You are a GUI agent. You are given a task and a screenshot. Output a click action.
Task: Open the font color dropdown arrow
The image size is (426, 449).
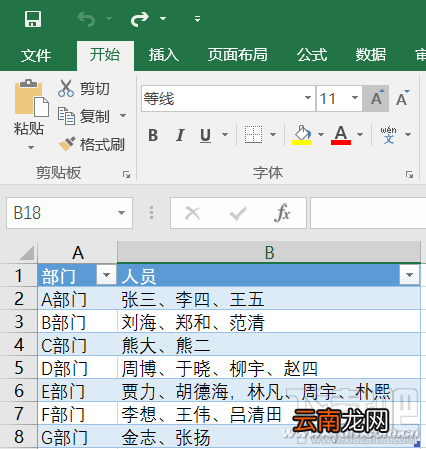(x=360, y=135)
